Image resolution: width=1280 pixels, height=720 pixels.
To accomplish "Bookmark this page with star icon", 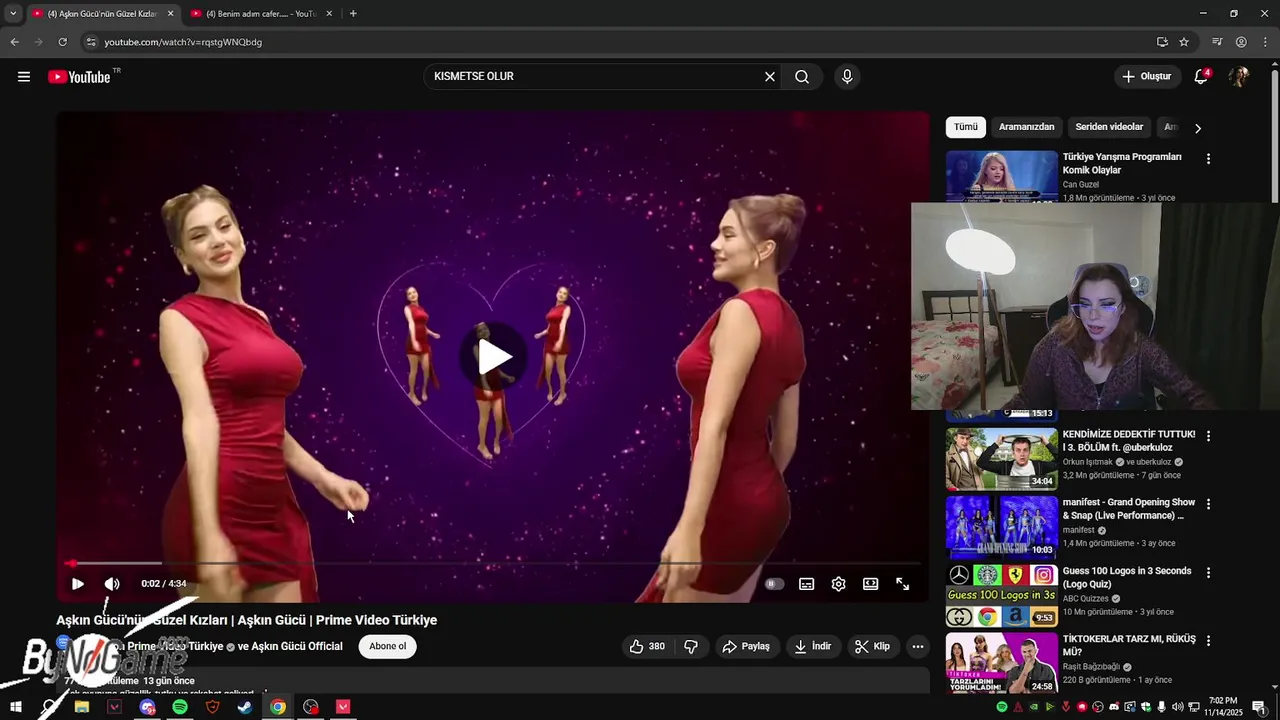I will (1184, 42).
